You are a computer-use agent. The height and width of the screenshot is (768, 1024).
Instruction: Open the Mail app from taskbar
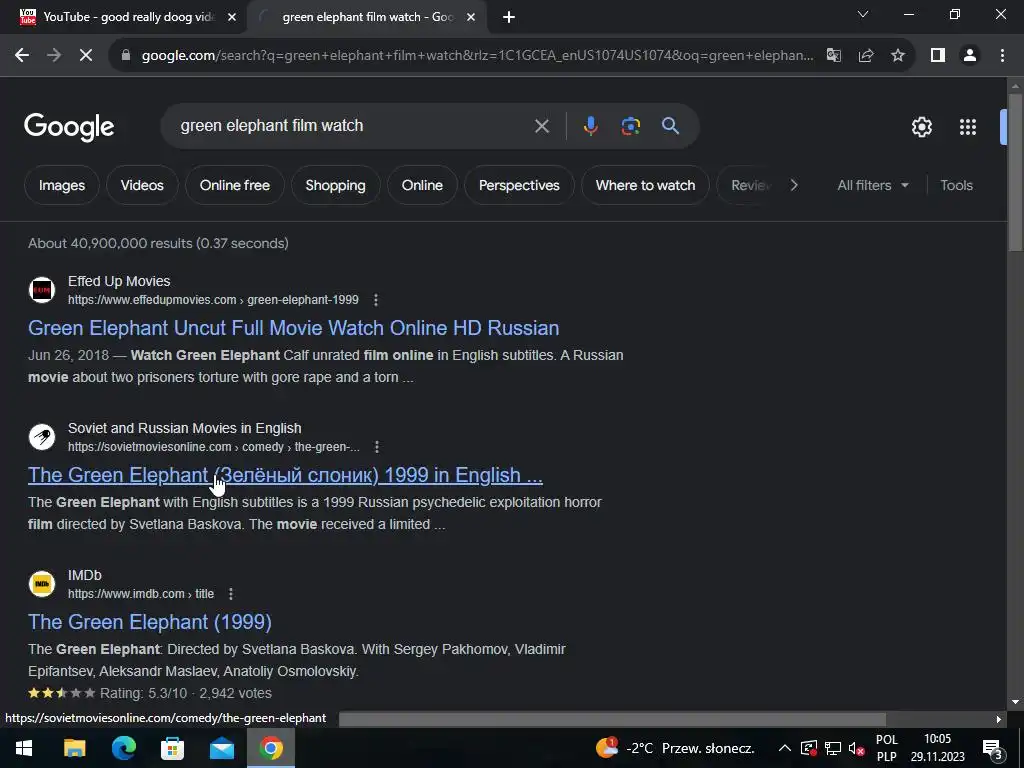tap(222, 748)
